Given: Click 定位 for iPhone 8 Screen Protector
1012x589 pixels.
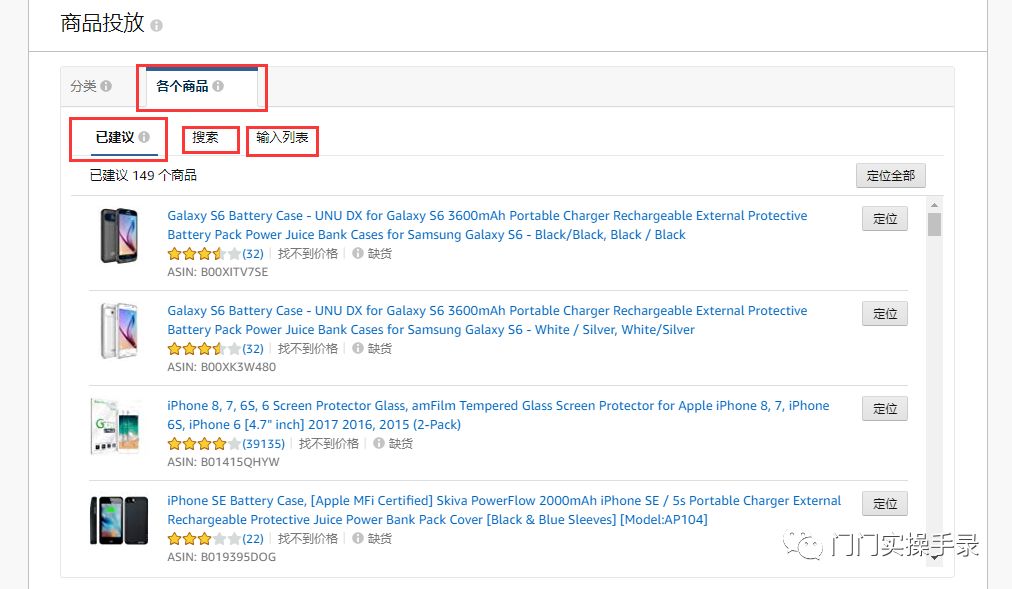Looking at the screenshot, I should click(x=885, y=409).
